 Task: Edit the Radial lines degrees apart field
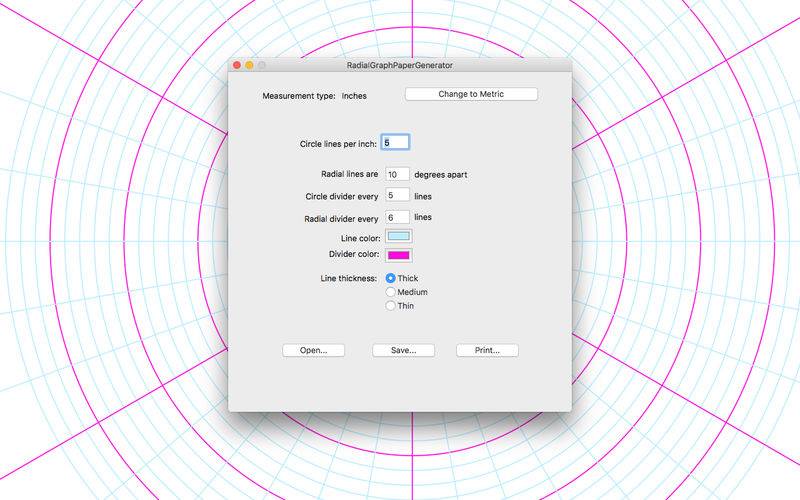click(x=397, y=174)
